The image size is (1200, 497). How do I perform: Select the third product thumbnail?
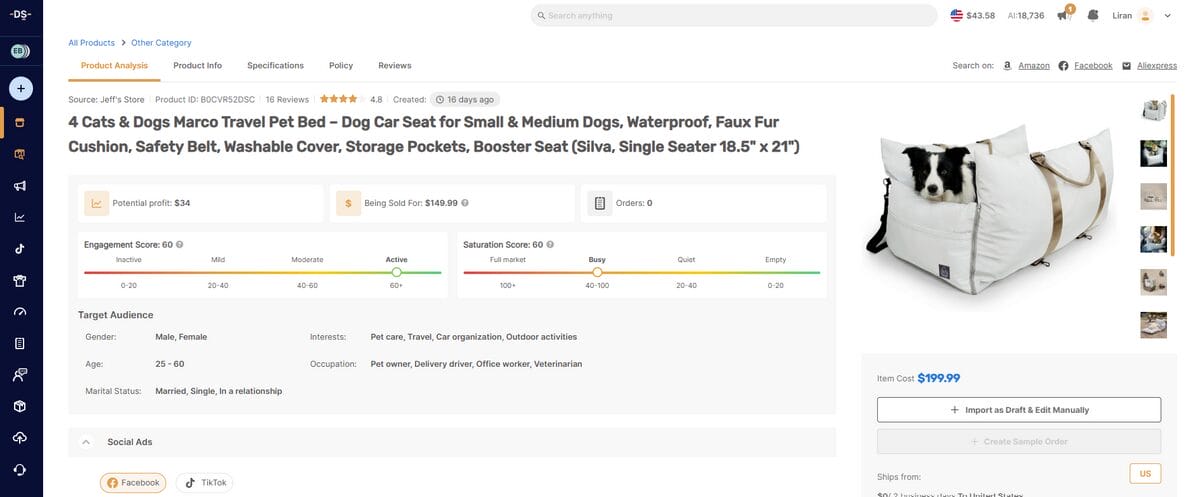(x=1154, y=196)
